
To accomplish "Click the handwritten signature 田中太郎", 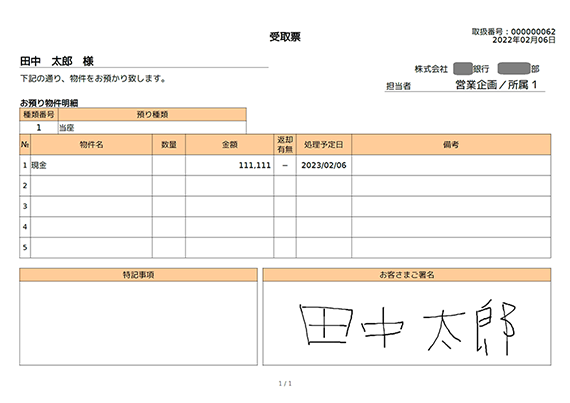I will pyautogui.click(x=408, y=328).
